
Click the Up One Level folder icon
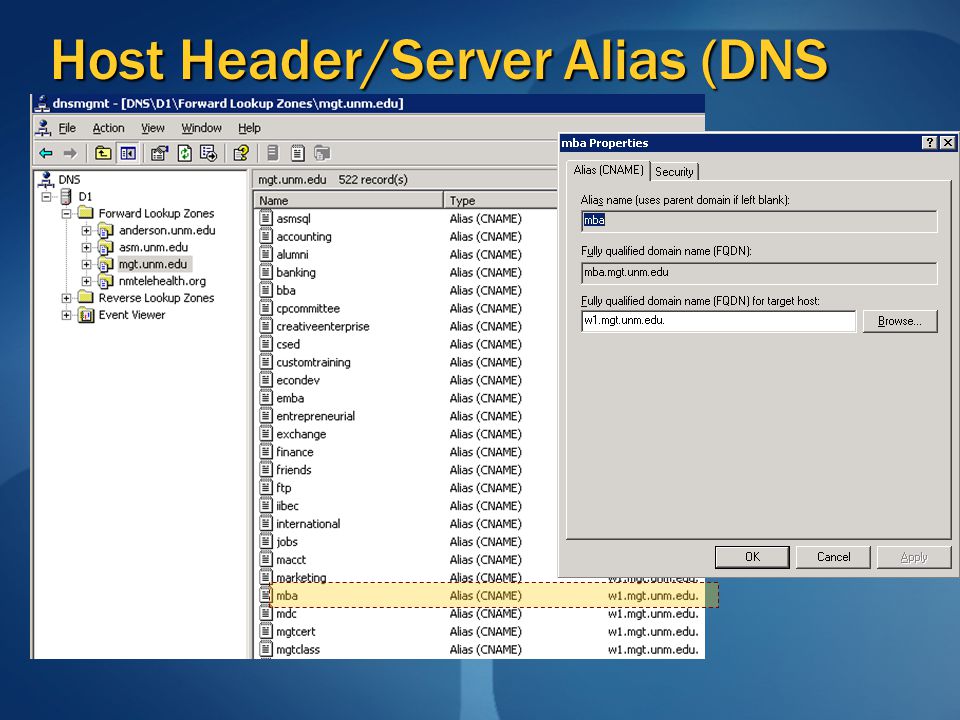(103, 153)
